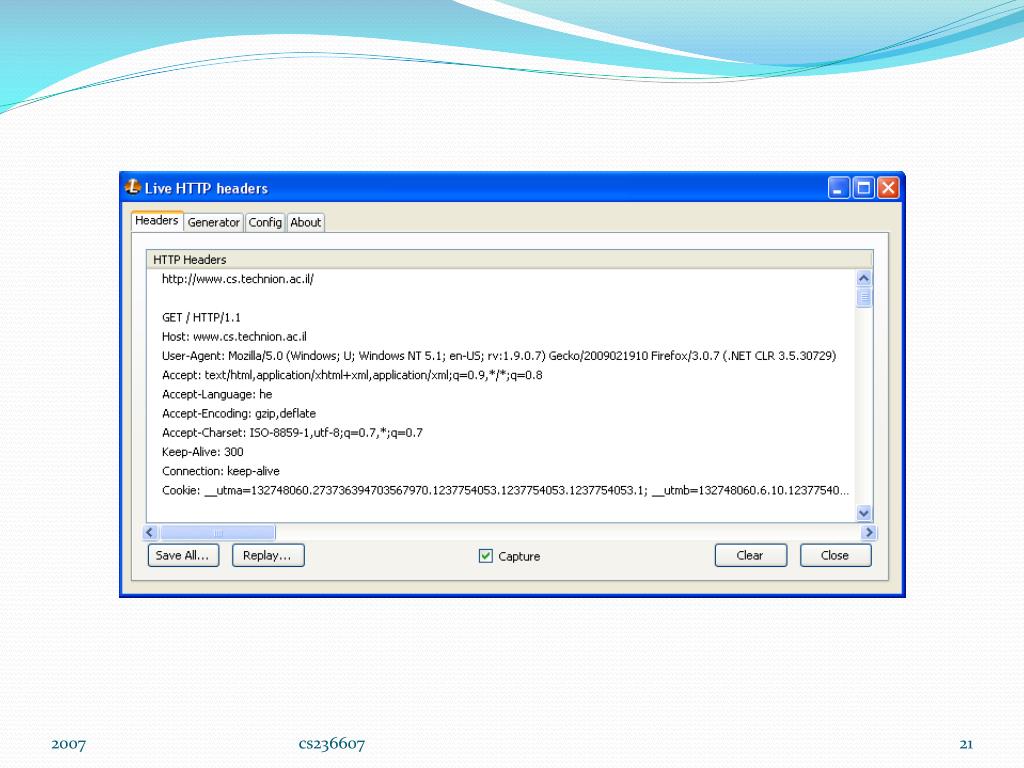Image resolution: width=1024 pixels, height=768 pixels.
Task: Click the 2007 slide footer text
Action: pyautogui.click(x=69, y=744)
